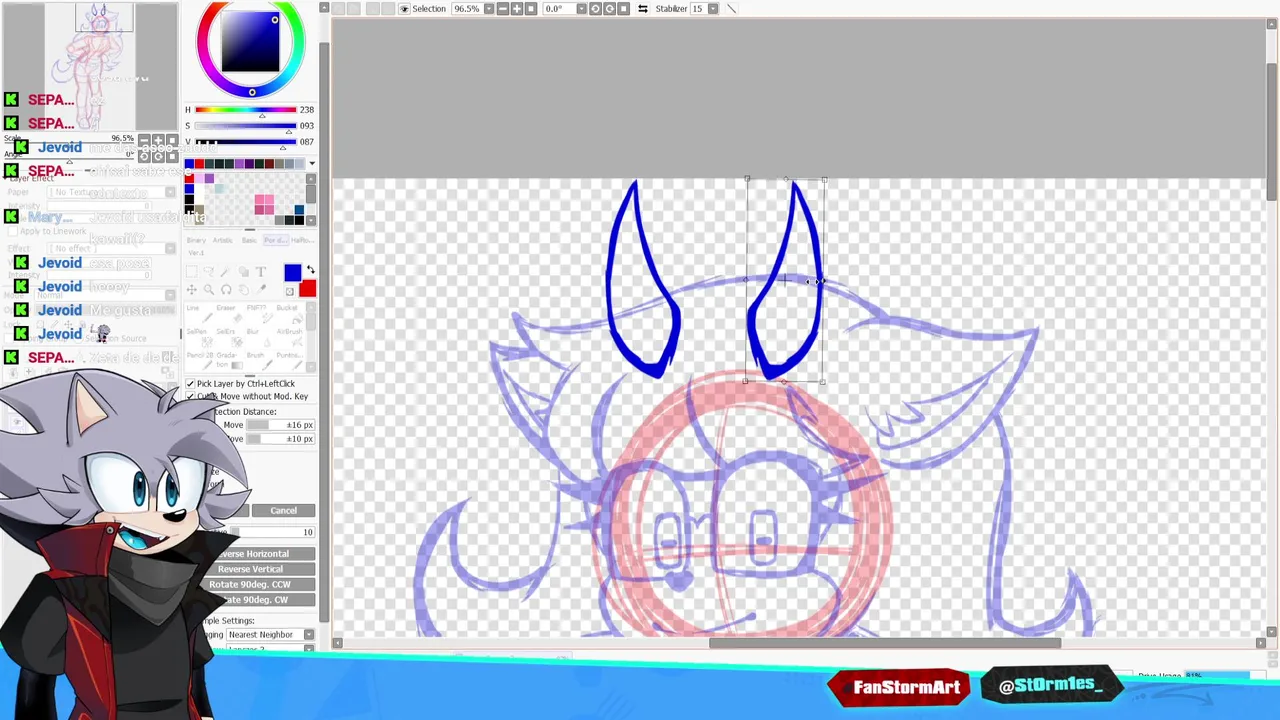Choose the Line brush tool
Image resolution: width=1280 pixels, height=720 pixels.
198,315
